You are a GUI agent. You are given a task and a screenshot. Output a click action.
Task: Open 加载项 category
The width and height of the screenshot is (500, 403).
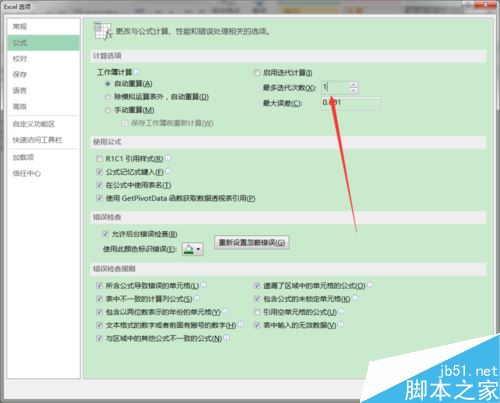(x=43, y=157)
